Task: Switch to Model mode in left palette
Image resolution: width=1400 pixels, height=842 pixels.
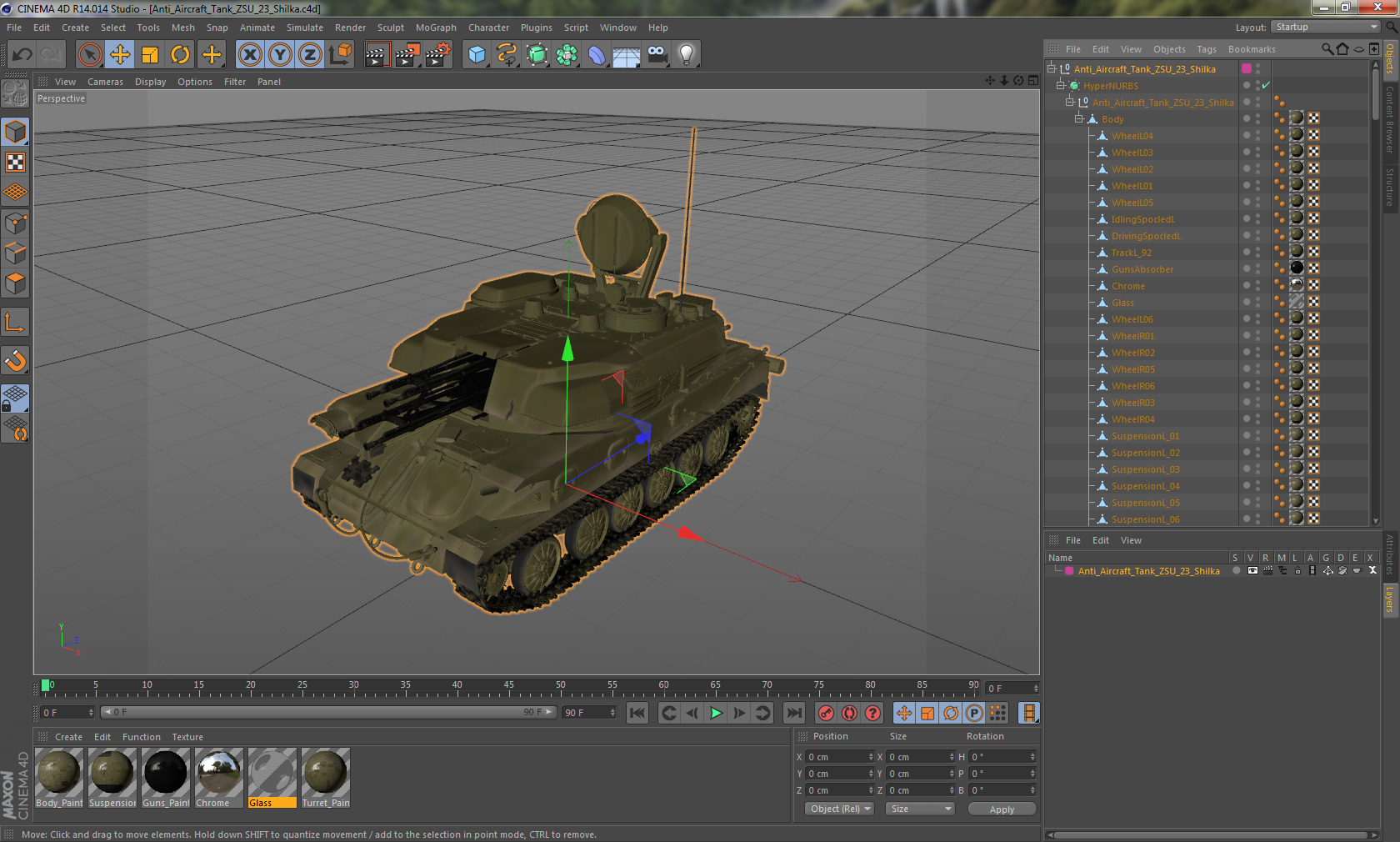Action: [15, 132]
